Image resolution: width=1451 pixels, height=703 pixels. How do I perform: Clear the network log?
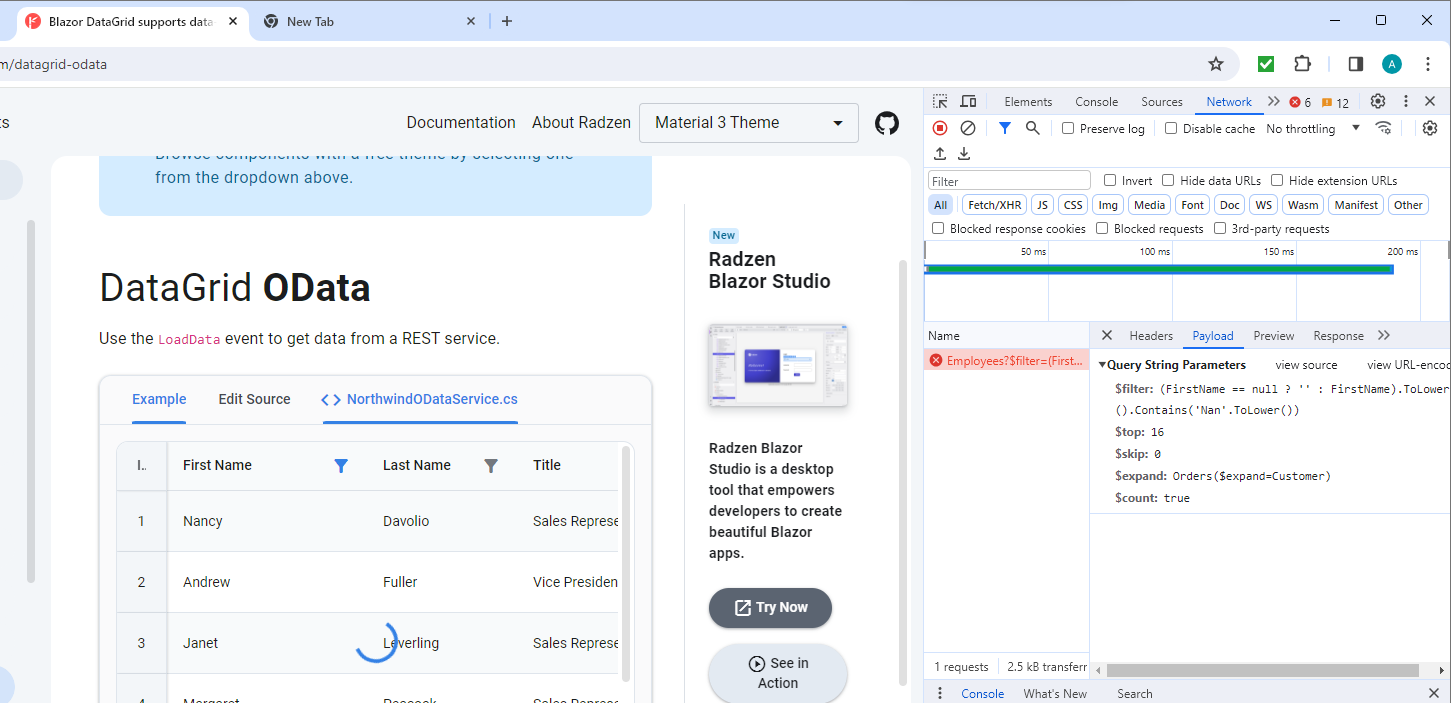tap(968, 128)
